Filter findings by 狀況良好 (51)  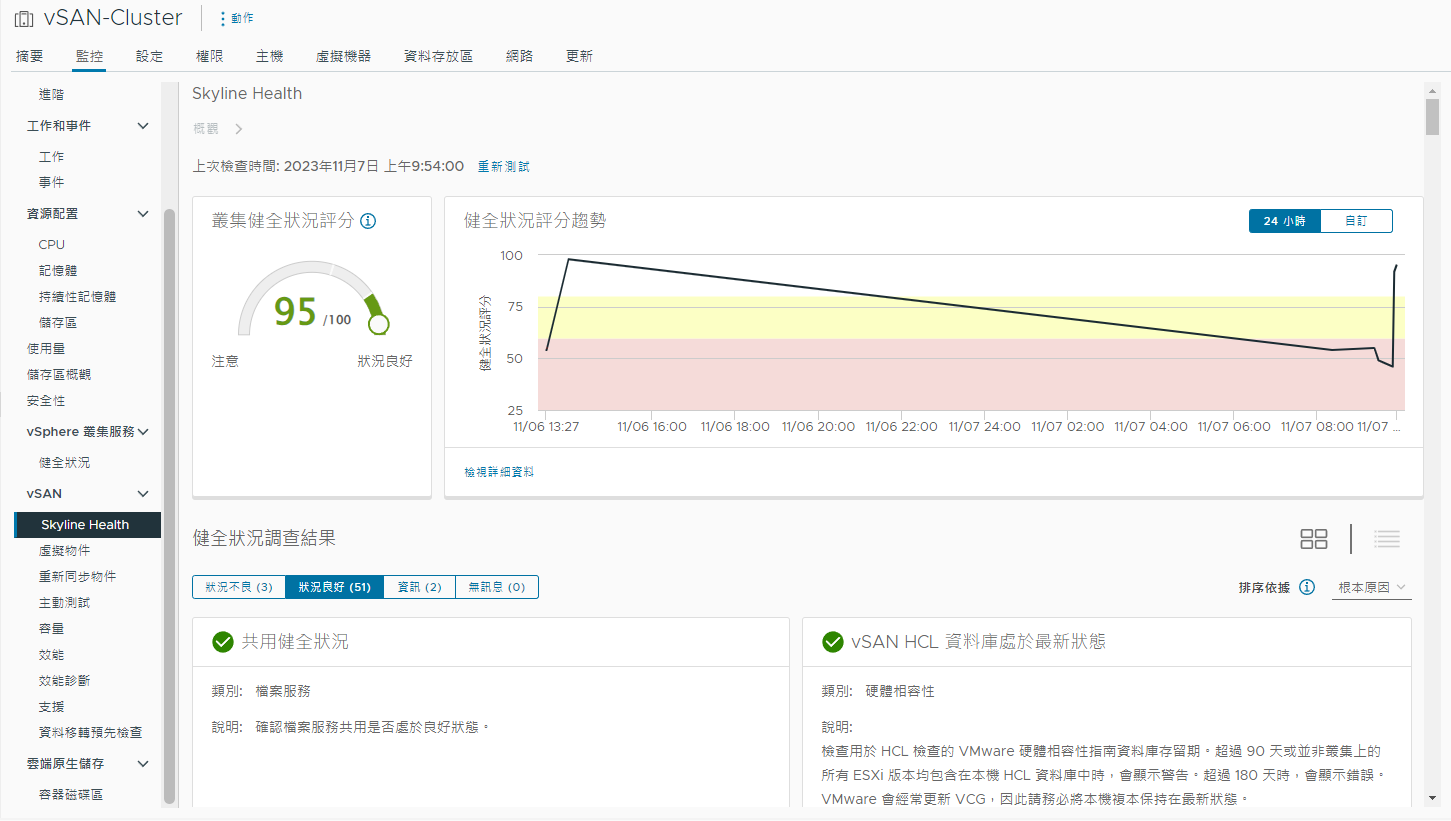pos(335,587)
